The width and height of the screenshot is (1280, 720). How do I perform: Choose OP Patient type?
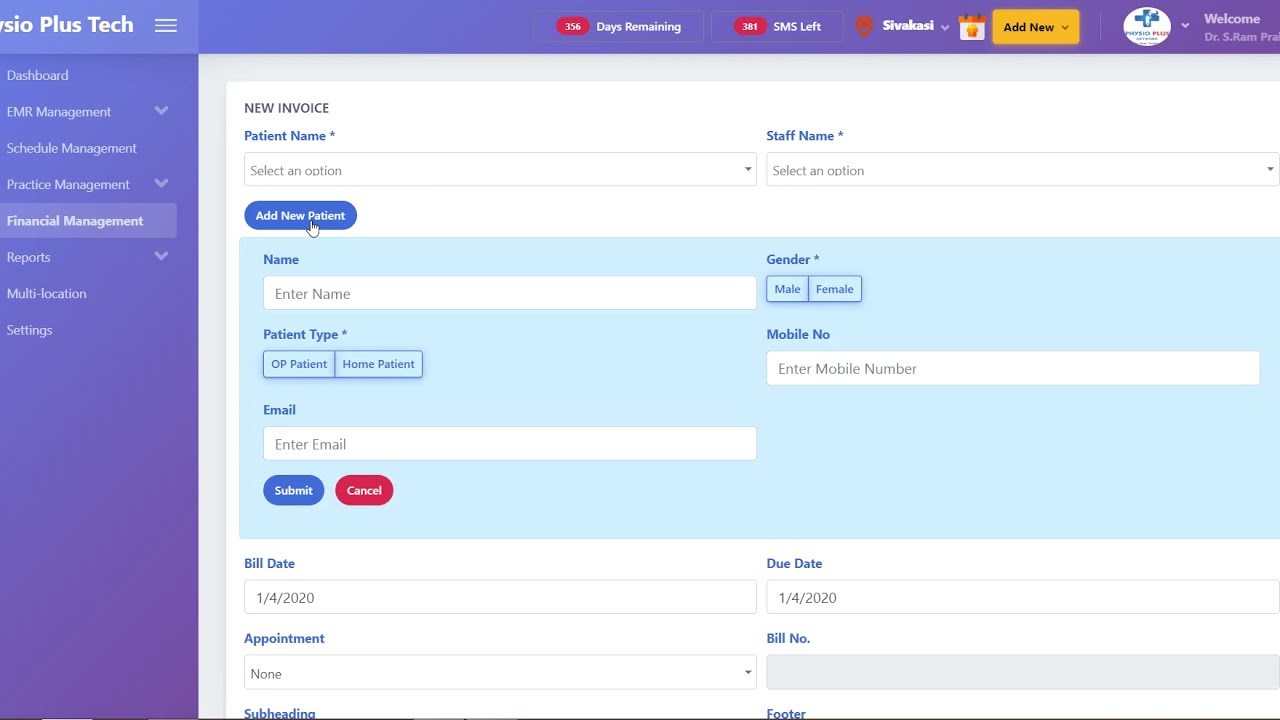click(299, 364)
